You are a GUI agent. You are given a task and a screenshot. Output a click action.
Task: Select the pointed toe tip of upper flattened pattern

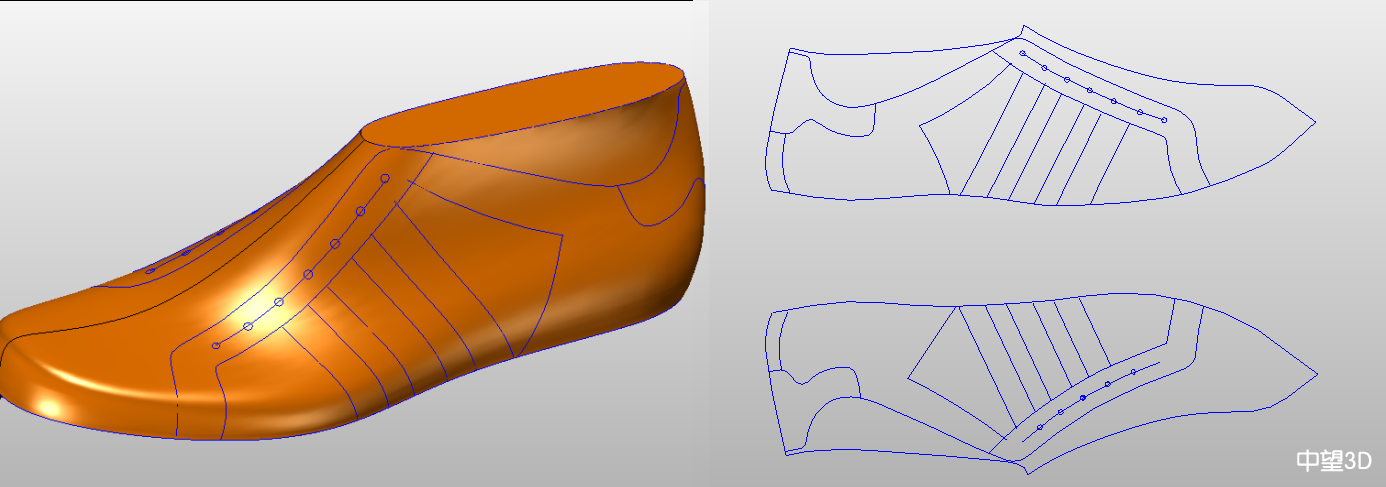click(1313, 122)
